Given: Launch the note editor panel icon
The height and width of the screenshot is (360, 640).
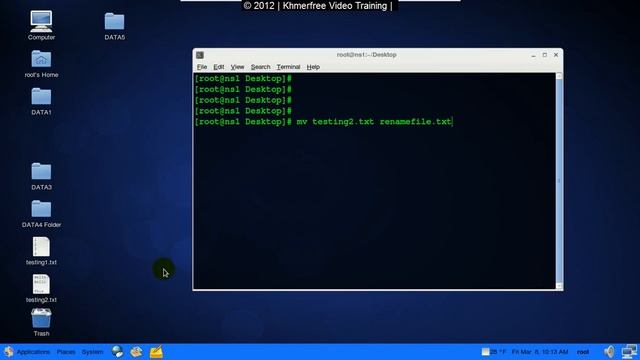Looking at the screenshot, I should pyautogui.click(x=156, y=351).
